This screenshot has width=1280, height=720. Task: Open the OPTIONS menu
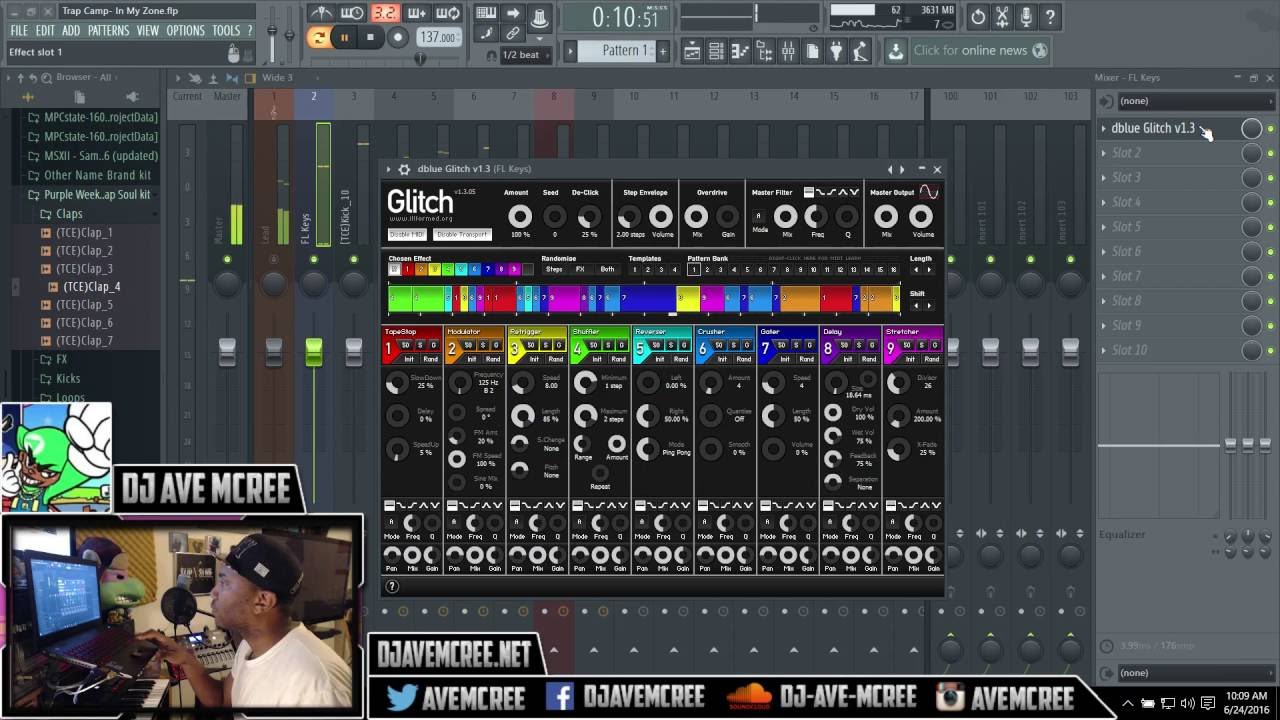(185, 31)
